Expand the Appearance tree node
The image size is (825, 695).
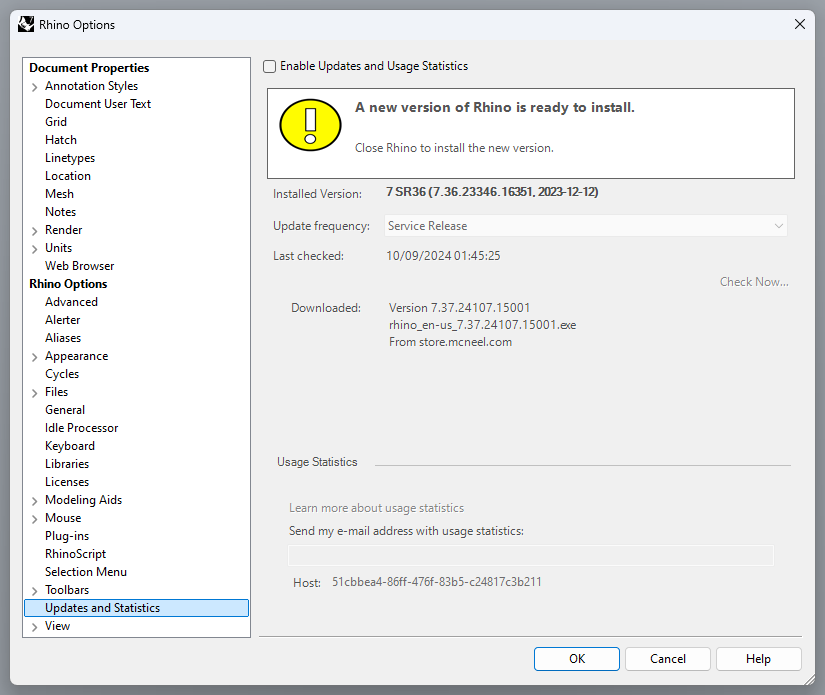pyautogui.click(x=35, y=357)
